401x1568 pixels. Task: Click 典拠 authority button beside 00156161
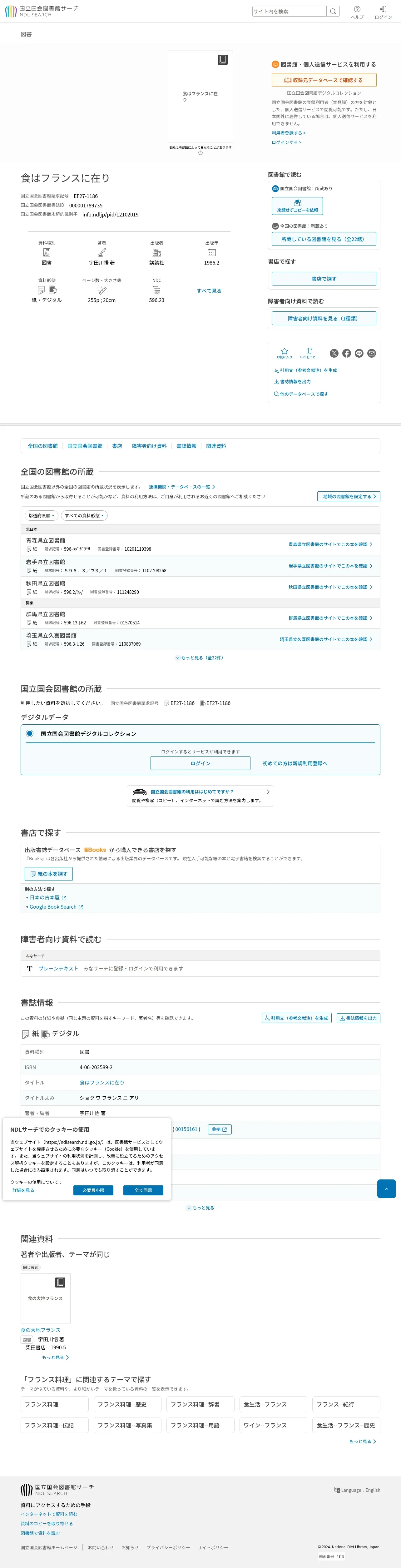(219, 1129)
